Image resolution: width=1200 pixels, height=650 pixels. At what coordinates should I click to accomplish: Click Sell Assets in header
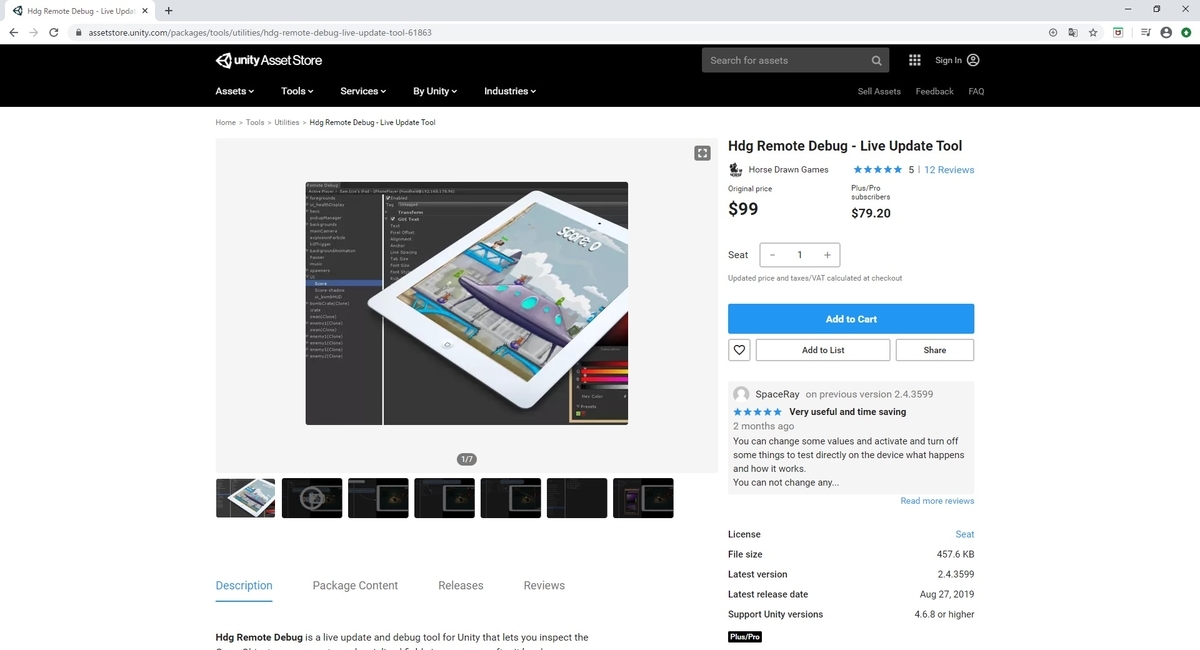point(879,91)
